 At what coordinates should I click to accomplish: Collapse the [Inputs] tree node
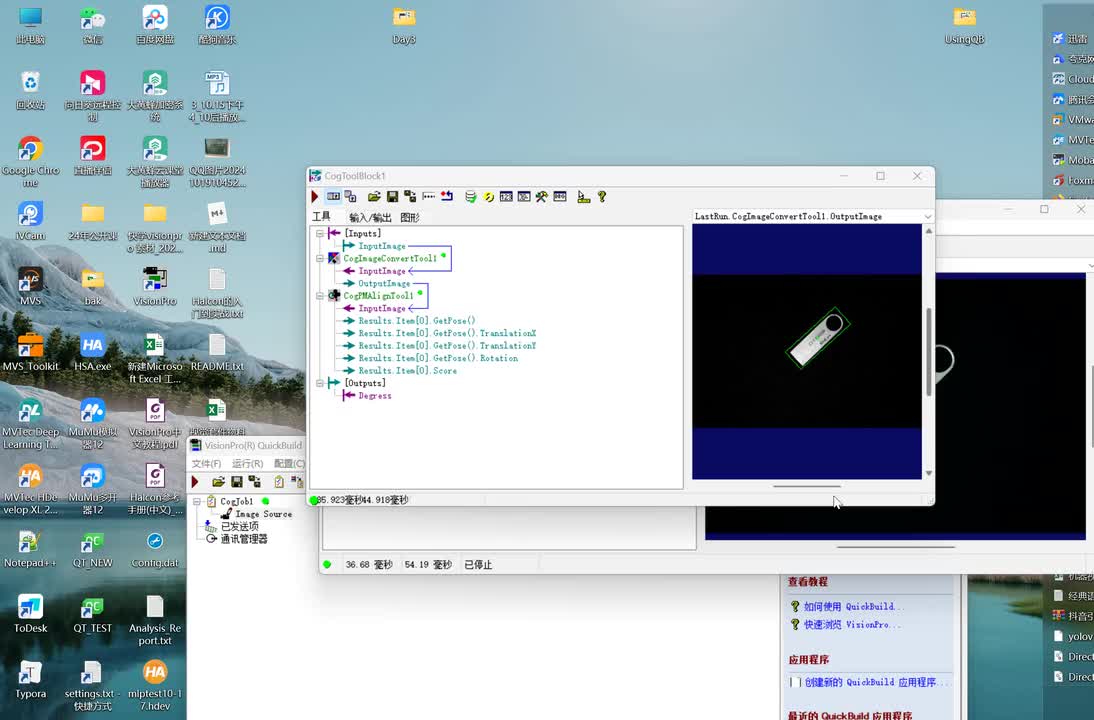pos(321,233)
